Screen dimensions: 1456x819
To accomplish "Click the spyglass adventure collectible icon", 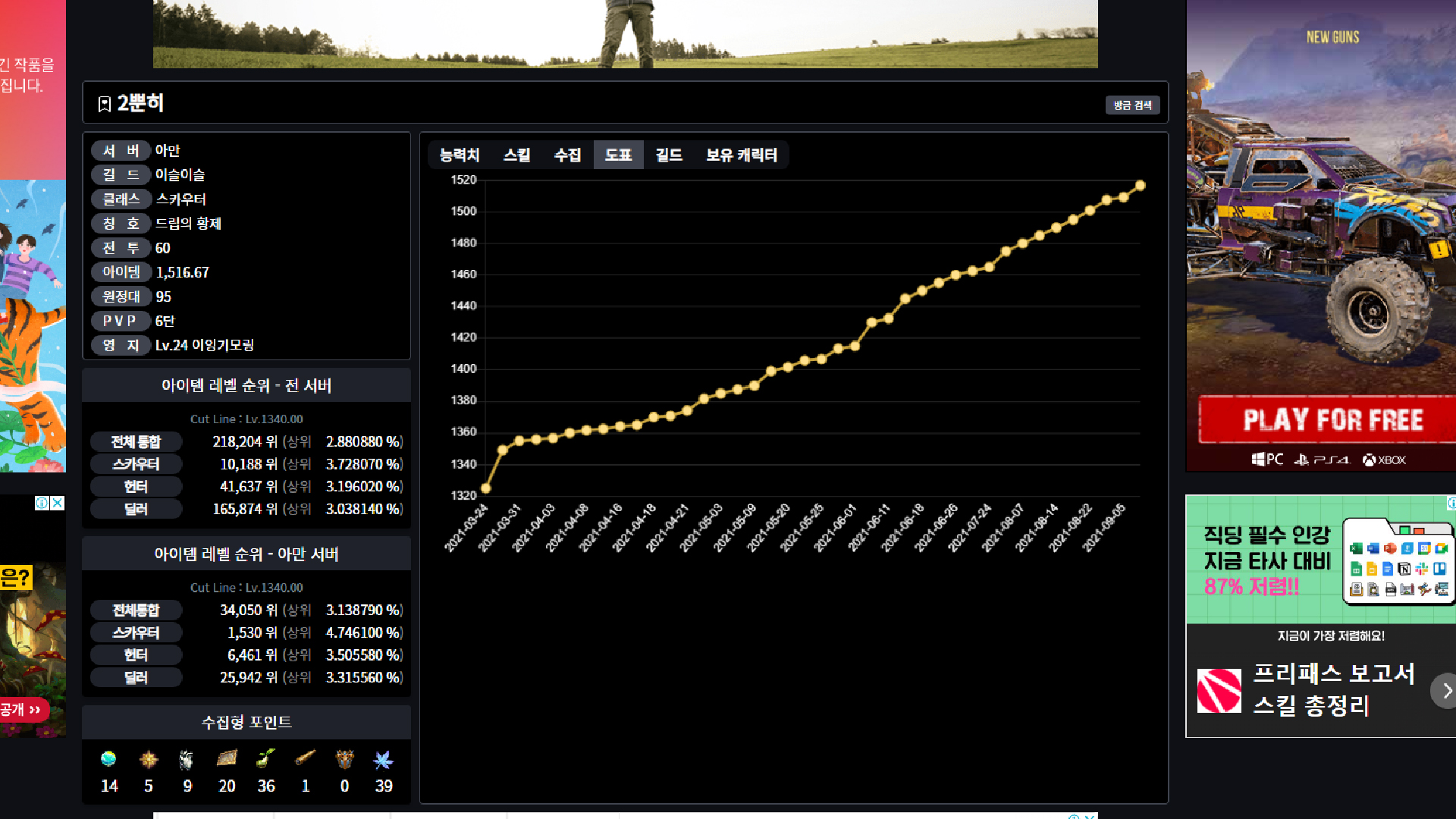I will coord(306,758).
